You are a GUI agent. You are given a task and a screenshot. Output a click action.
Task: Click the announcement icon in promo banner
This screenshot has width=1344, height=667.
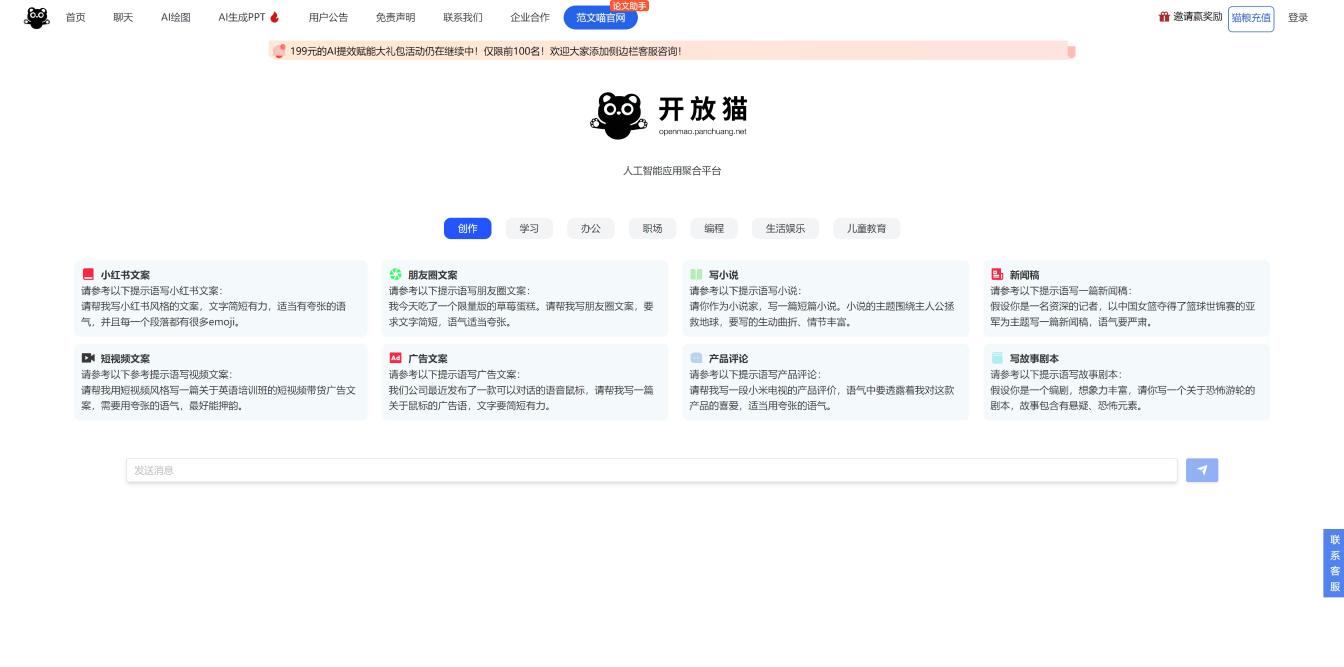(280, 51)
